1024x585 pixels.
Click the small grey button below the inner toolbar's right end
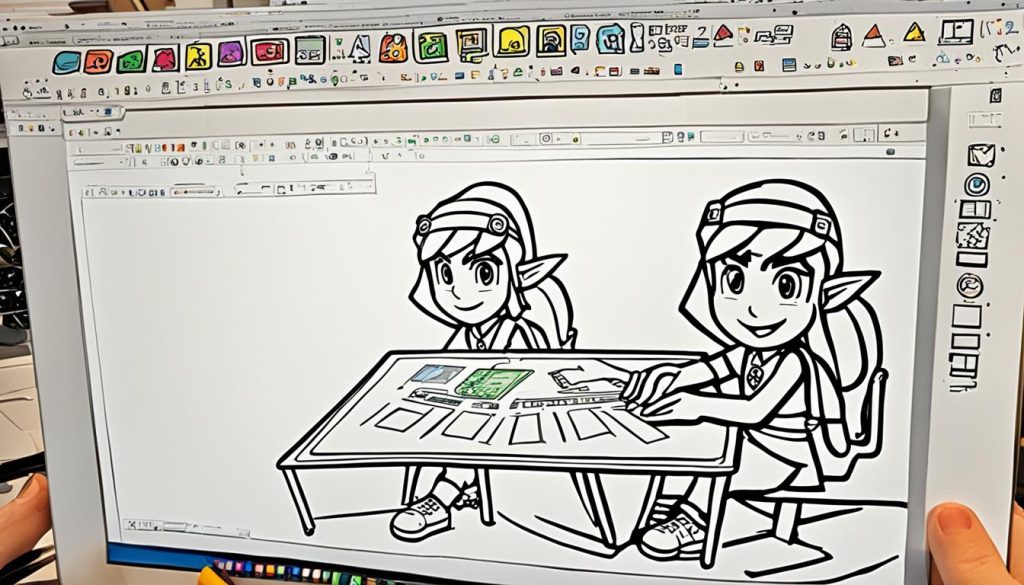click(890, 152)
